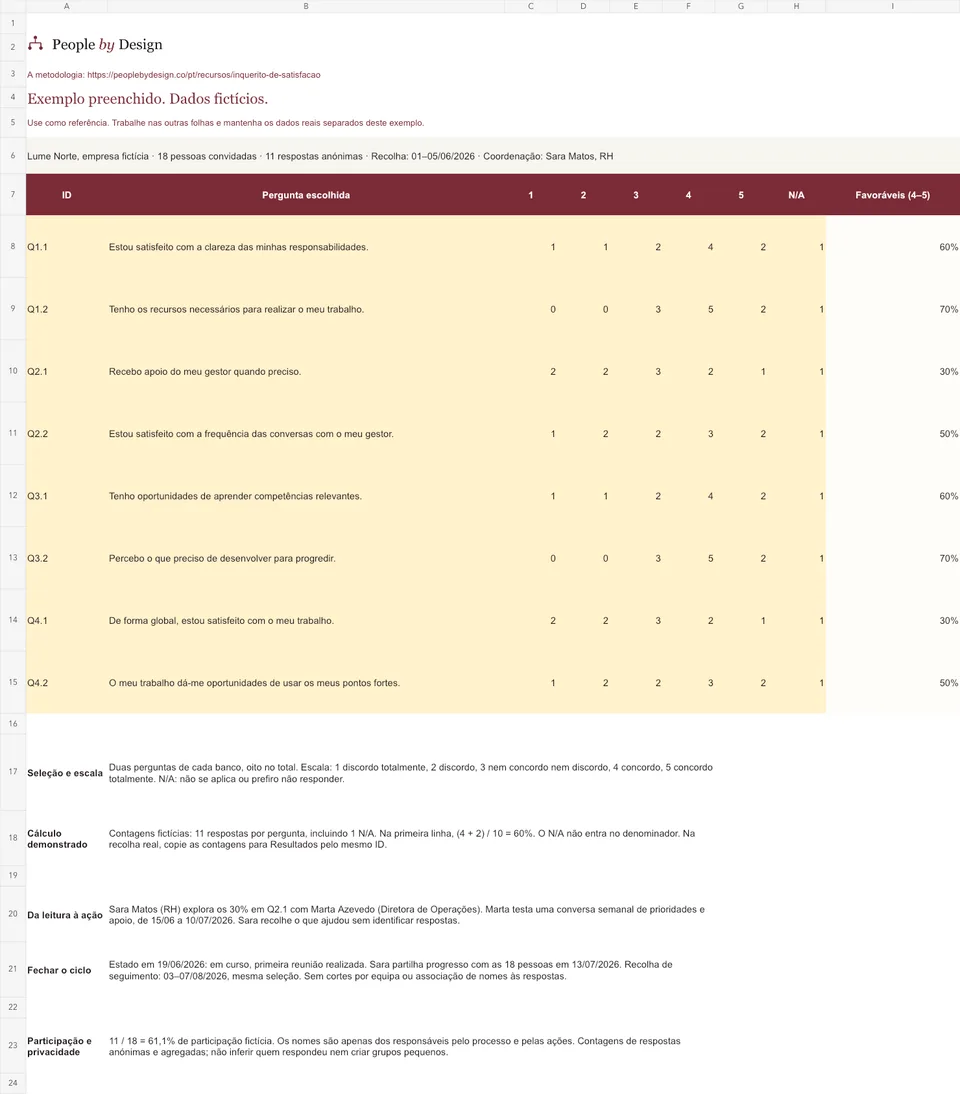Click the 'Use como referência' instruction text

[225, 123]
